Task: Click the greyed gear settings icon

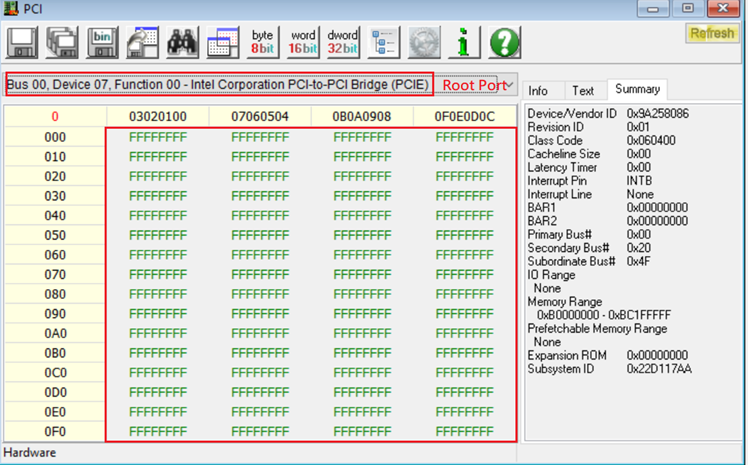Action: point(424,43)
